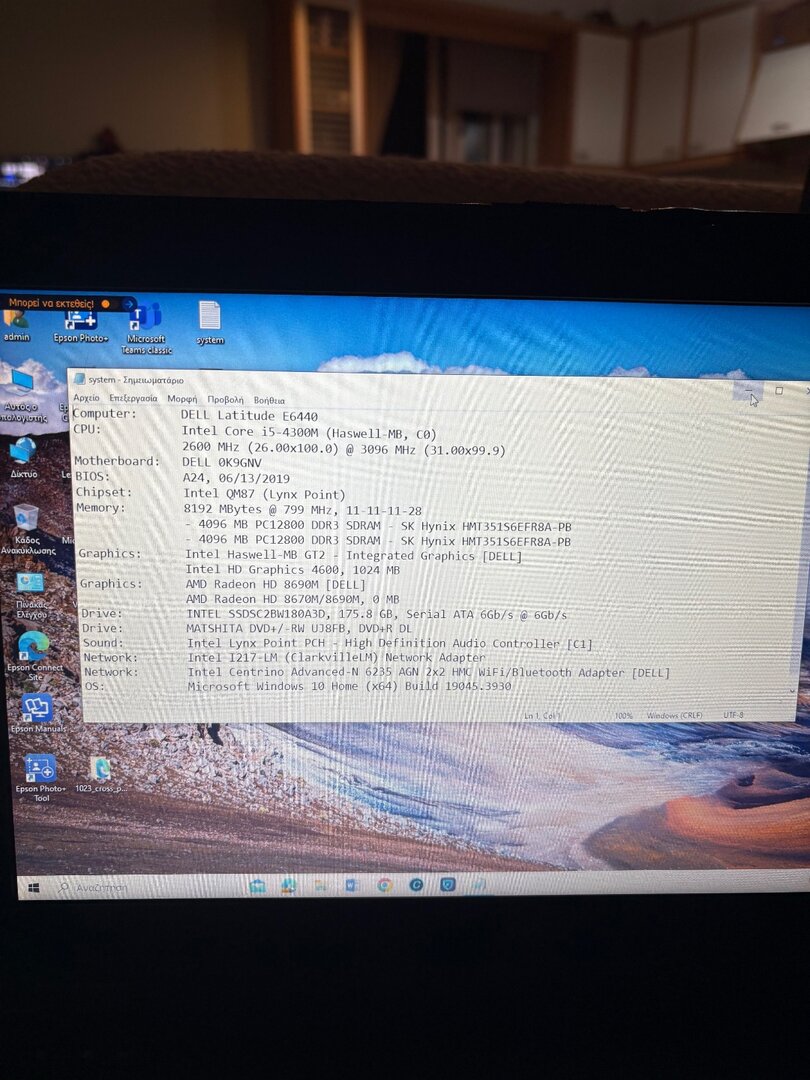Viewport: 810px width, 1080px height.
Task: Click the 'Intel Core i5-4300M' CPU line
Action: 309,433
